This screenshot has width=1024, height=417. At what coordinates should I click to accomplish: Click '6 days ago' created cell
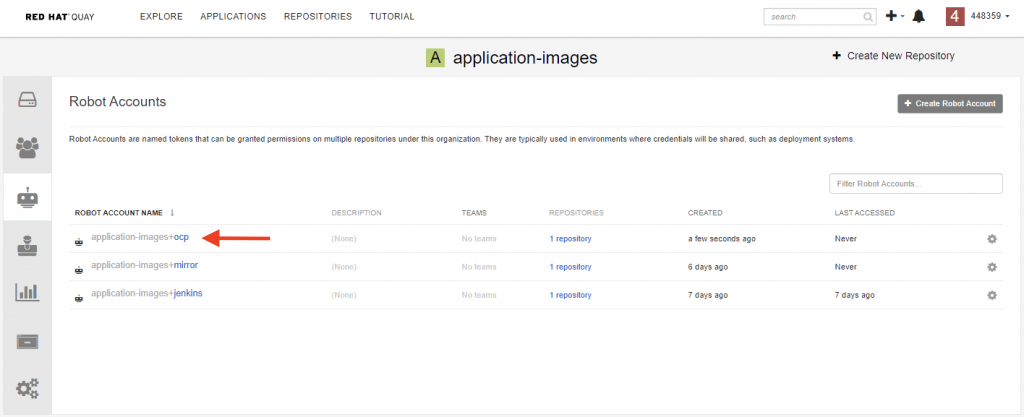[708, 267]
